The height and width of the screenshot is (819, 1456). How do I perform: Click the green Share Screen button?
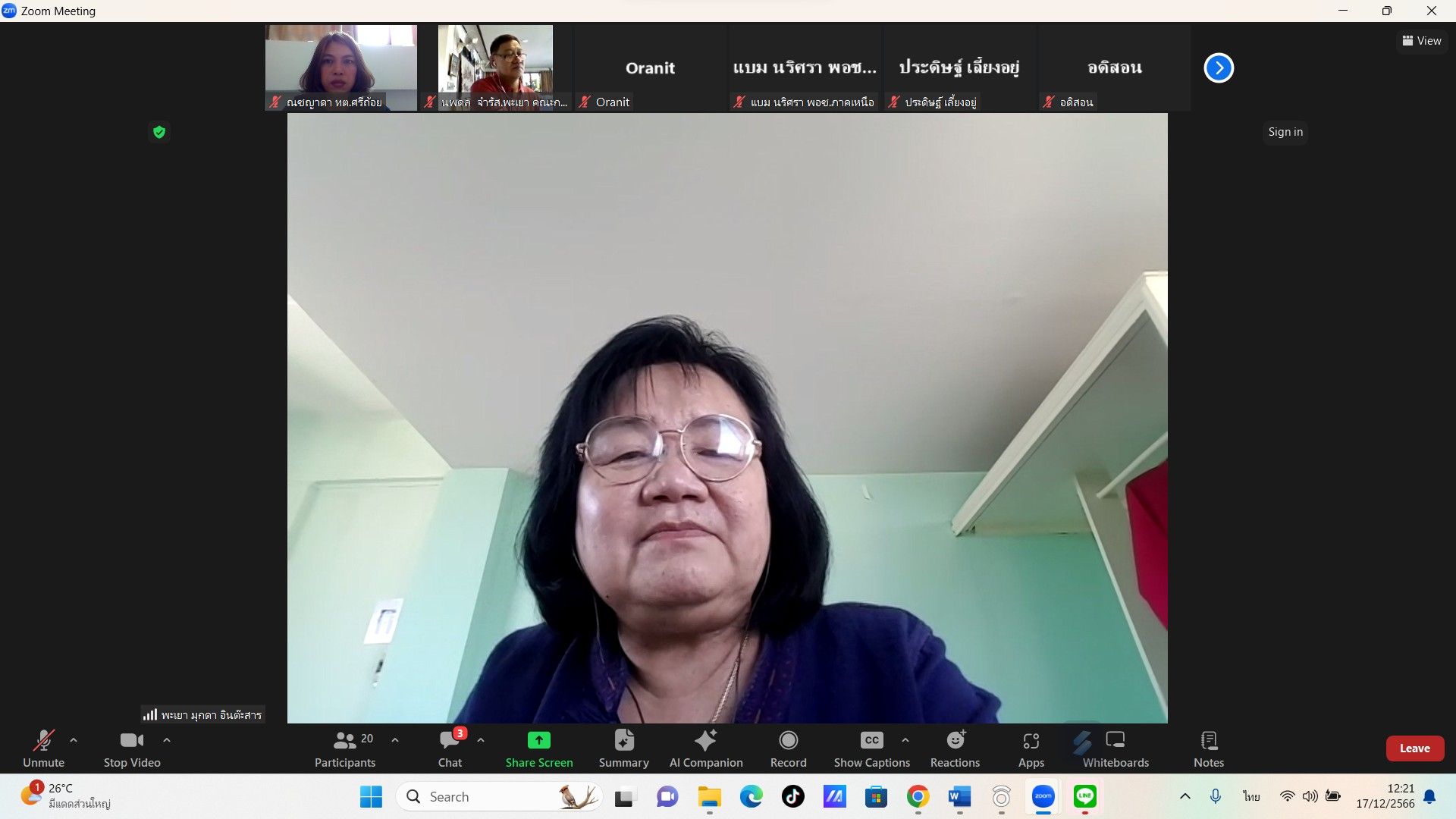tap(538, 748)
